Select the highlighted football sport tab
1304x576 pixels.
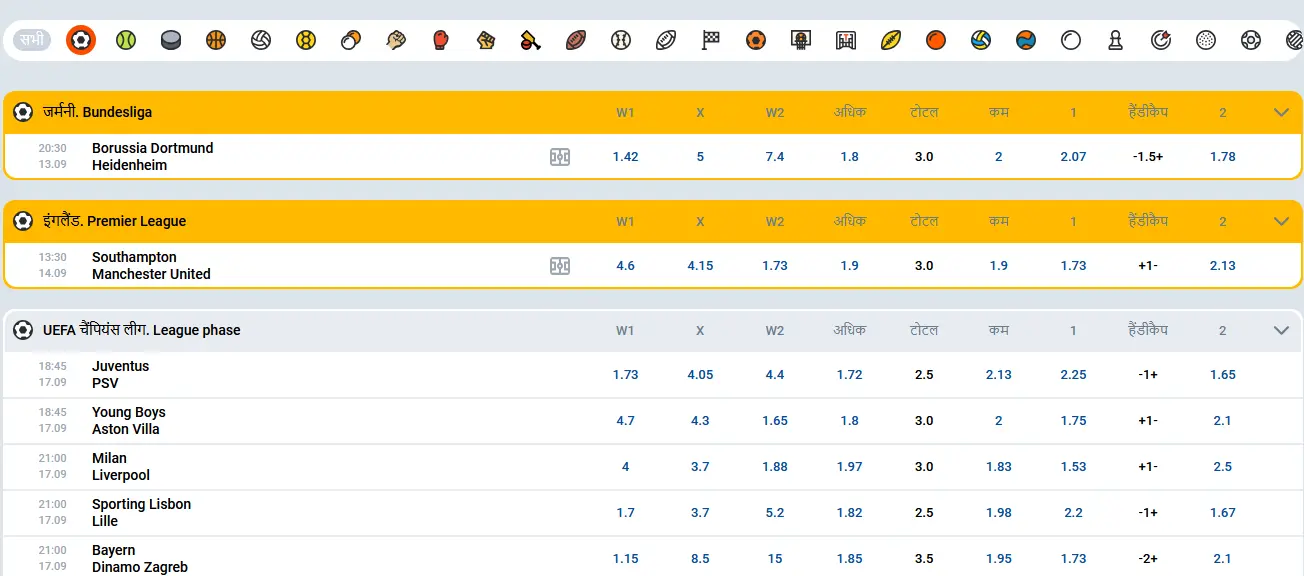(81, 40)
